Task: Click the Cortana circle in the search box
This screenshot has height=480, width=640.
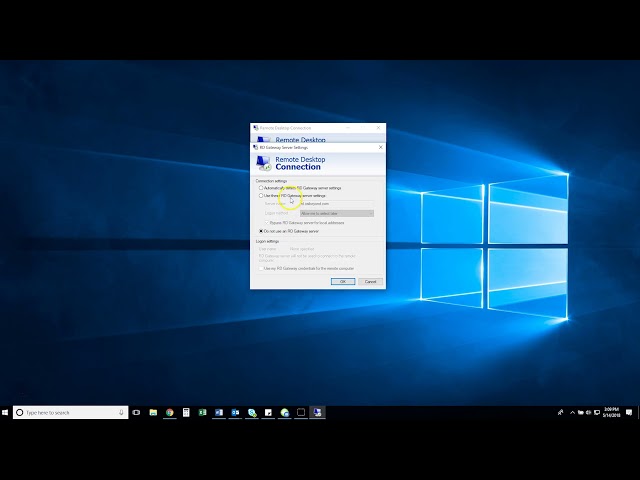Action: click(19, 412)
